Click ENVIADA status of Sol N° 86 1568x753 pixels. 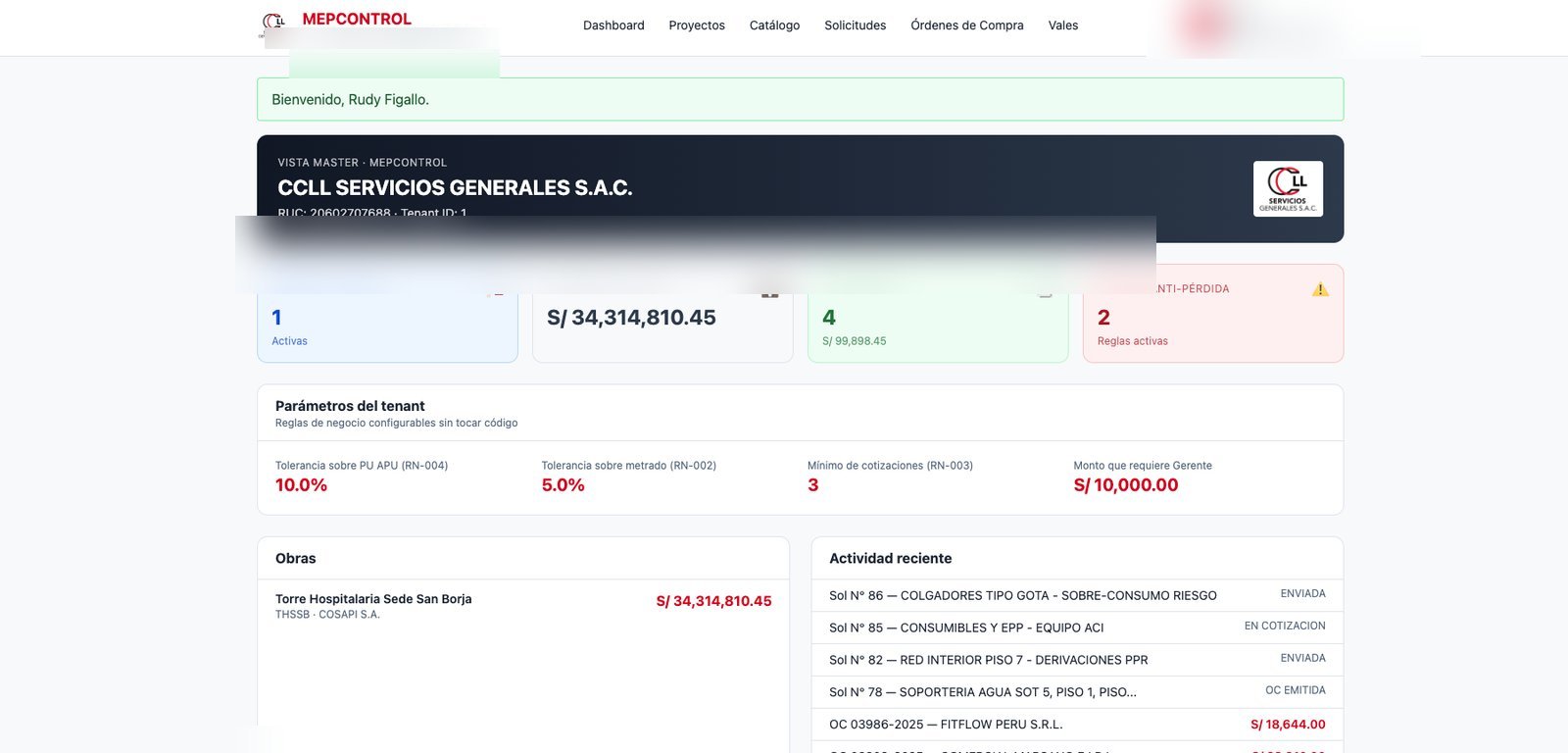1302,594
